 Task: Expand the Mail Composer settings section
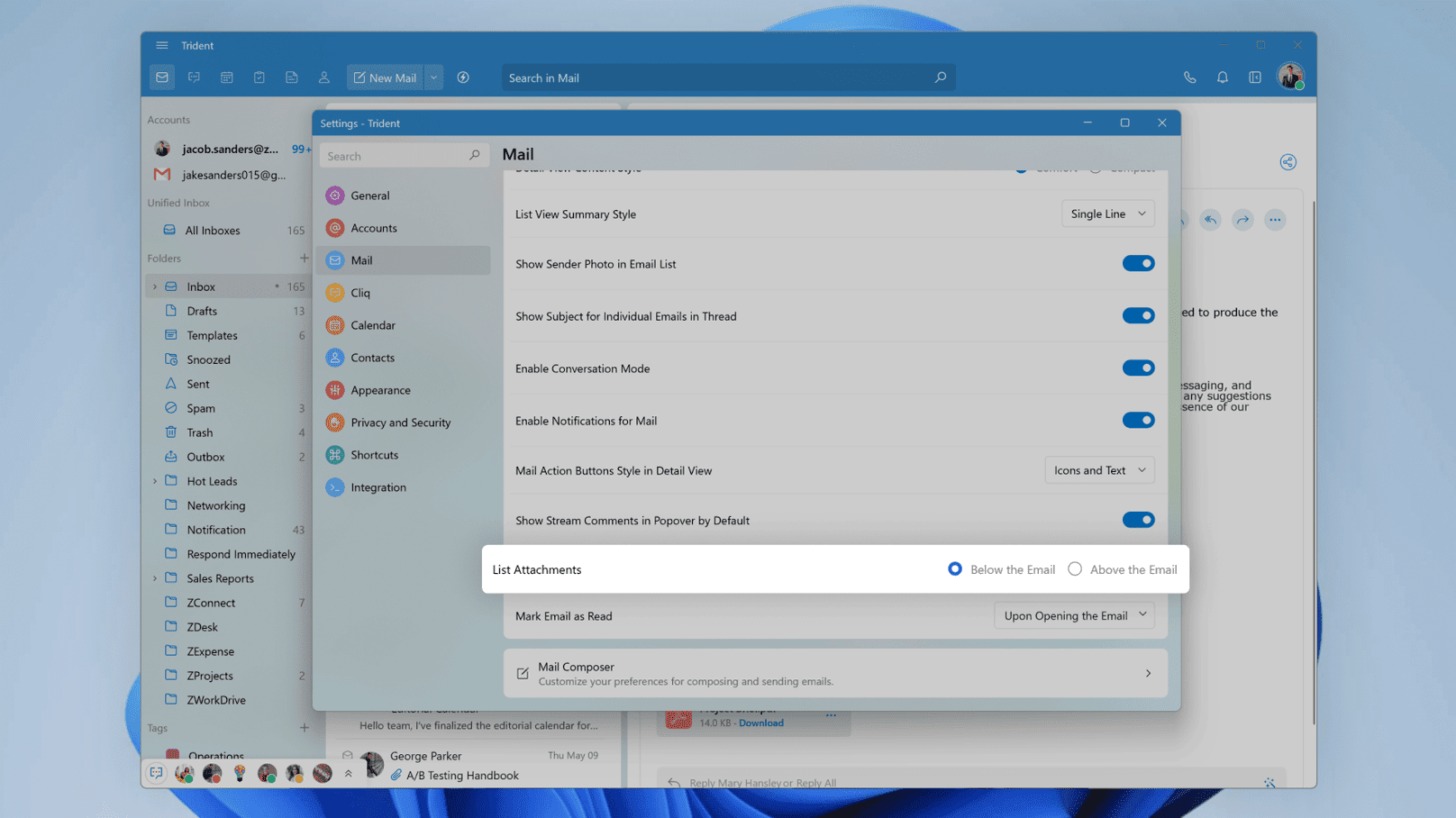click(835, 673)
